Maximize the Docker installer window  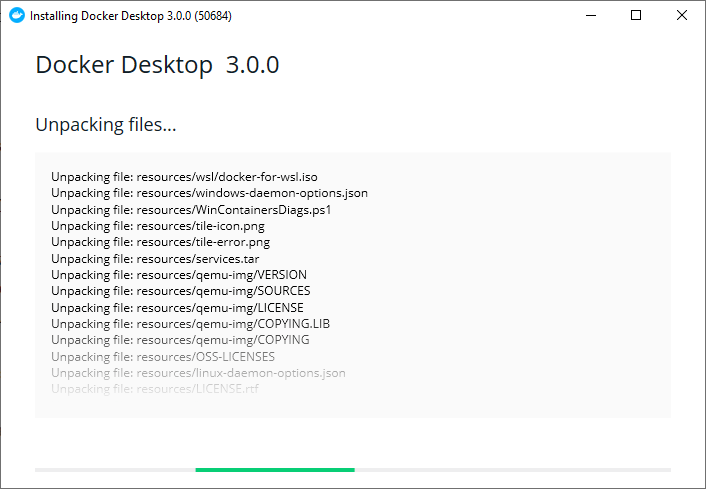coord(636,15)
